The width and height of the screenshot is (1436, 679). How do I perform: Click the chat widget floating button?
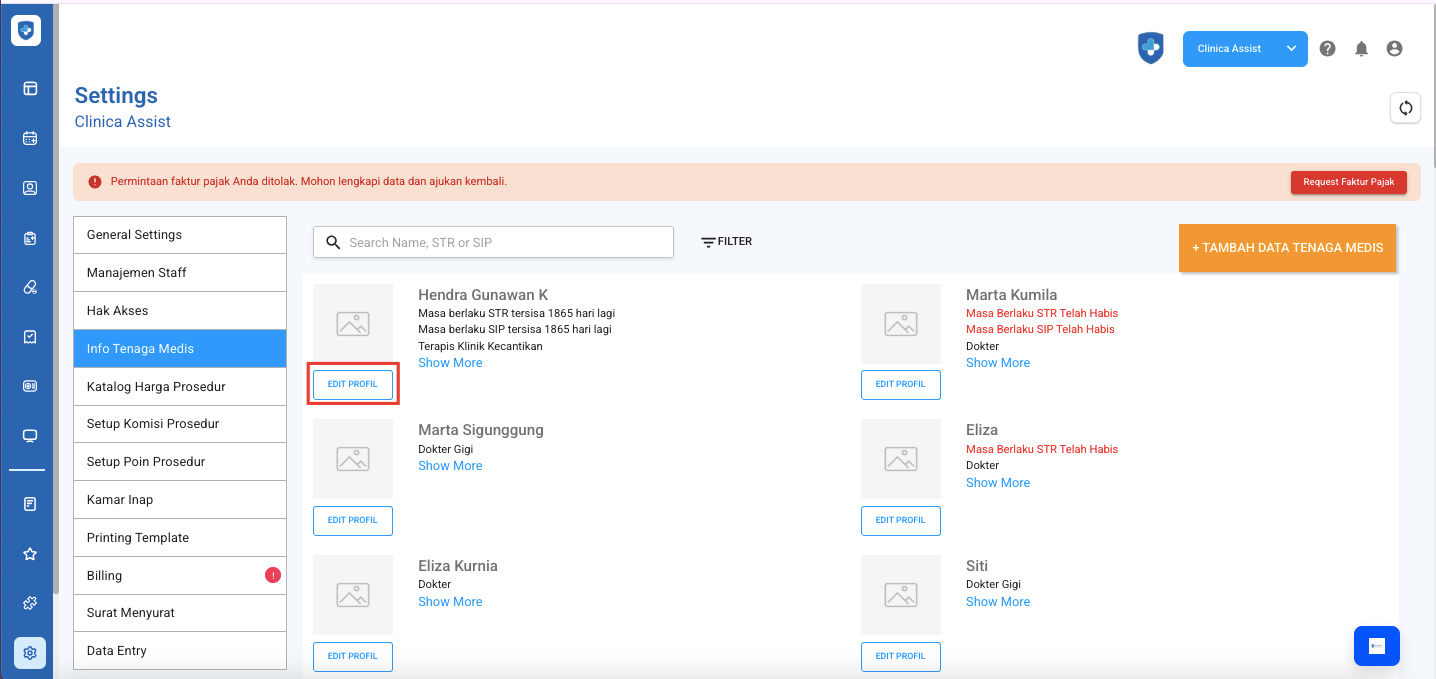pyautogui.click(x=1376, y=646)
